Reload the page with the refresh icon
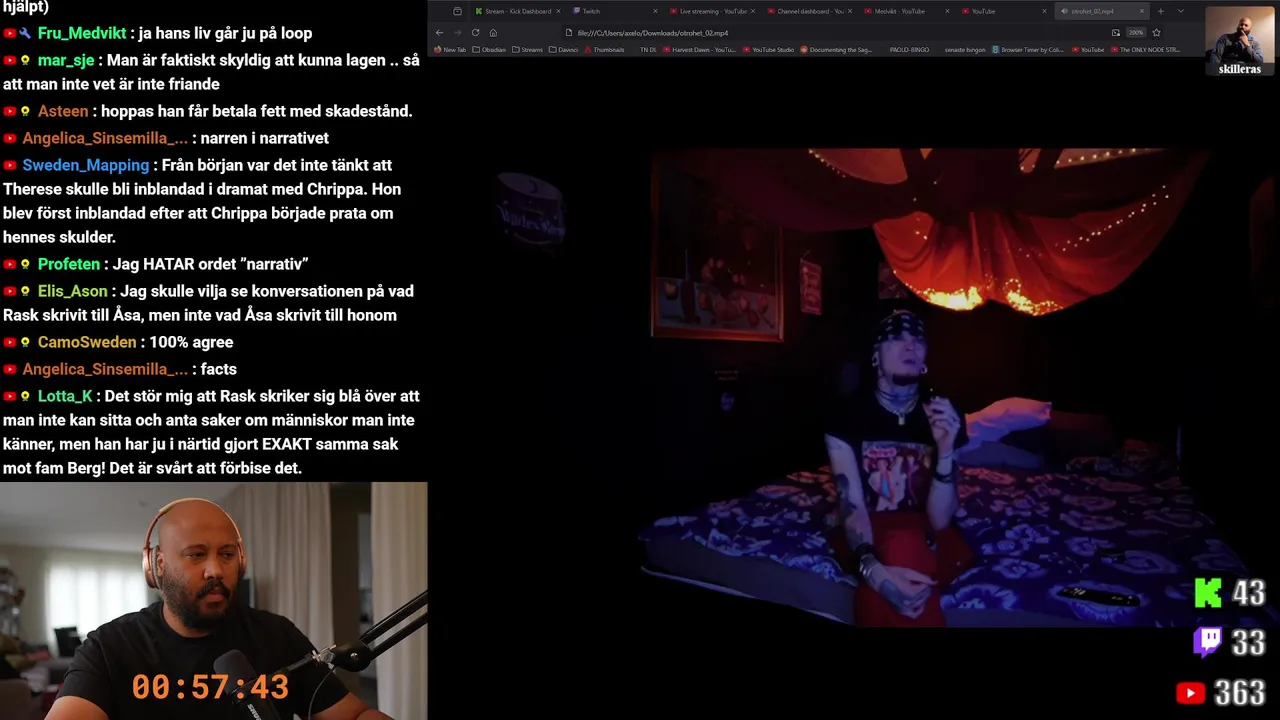 point(475,32)
